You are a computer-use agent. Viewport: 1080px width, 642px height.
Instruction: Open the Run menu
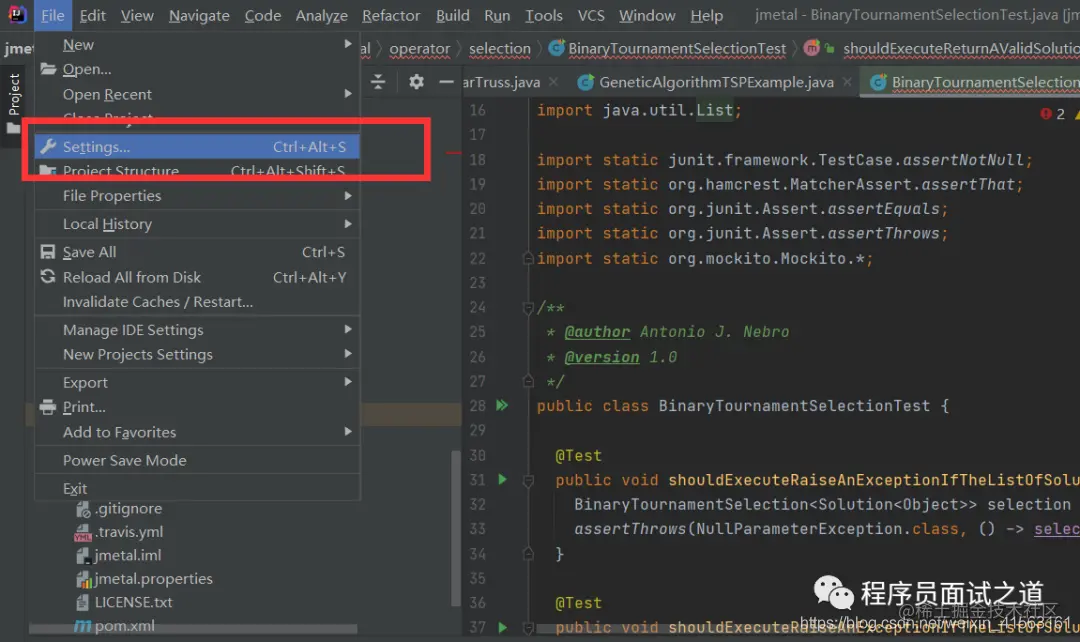point(497,15)
